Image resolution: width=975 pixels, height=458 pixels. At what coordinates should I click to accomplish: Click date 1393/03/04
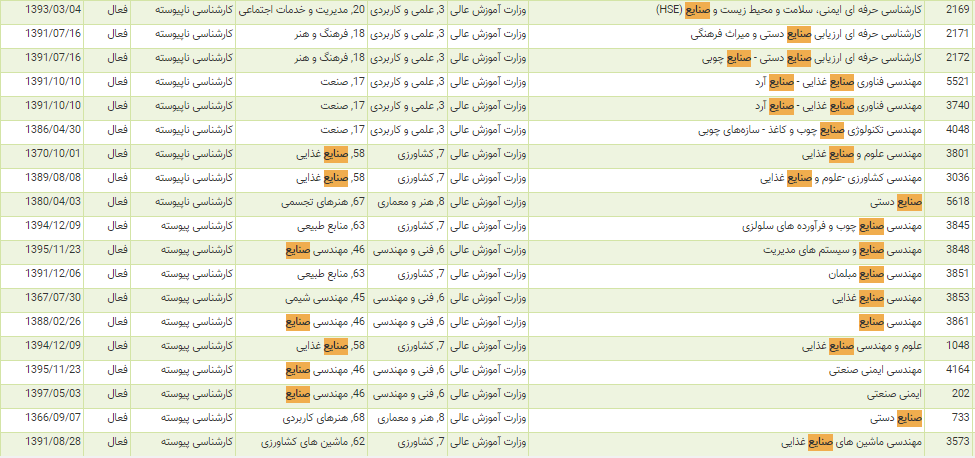pyautogui.click(x=53, y=10)
